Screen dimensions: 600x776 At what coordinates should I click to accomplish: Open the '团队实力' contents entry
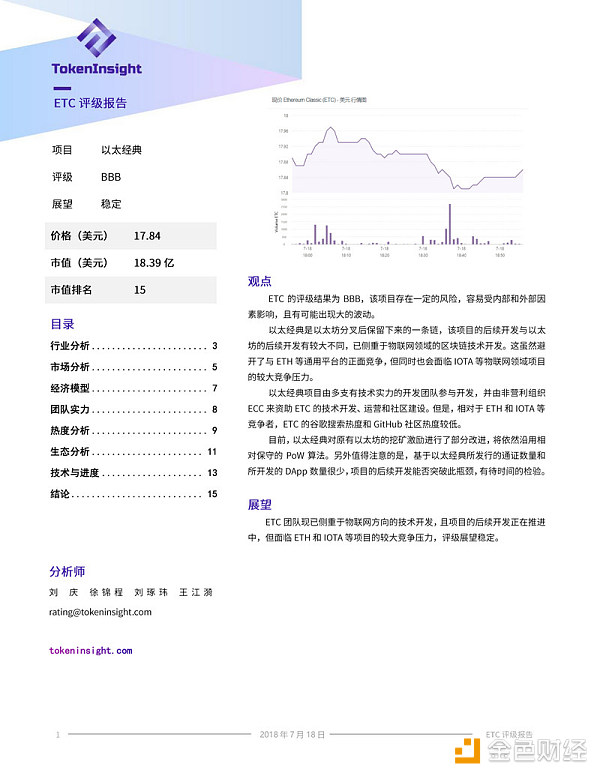point(134,409)
